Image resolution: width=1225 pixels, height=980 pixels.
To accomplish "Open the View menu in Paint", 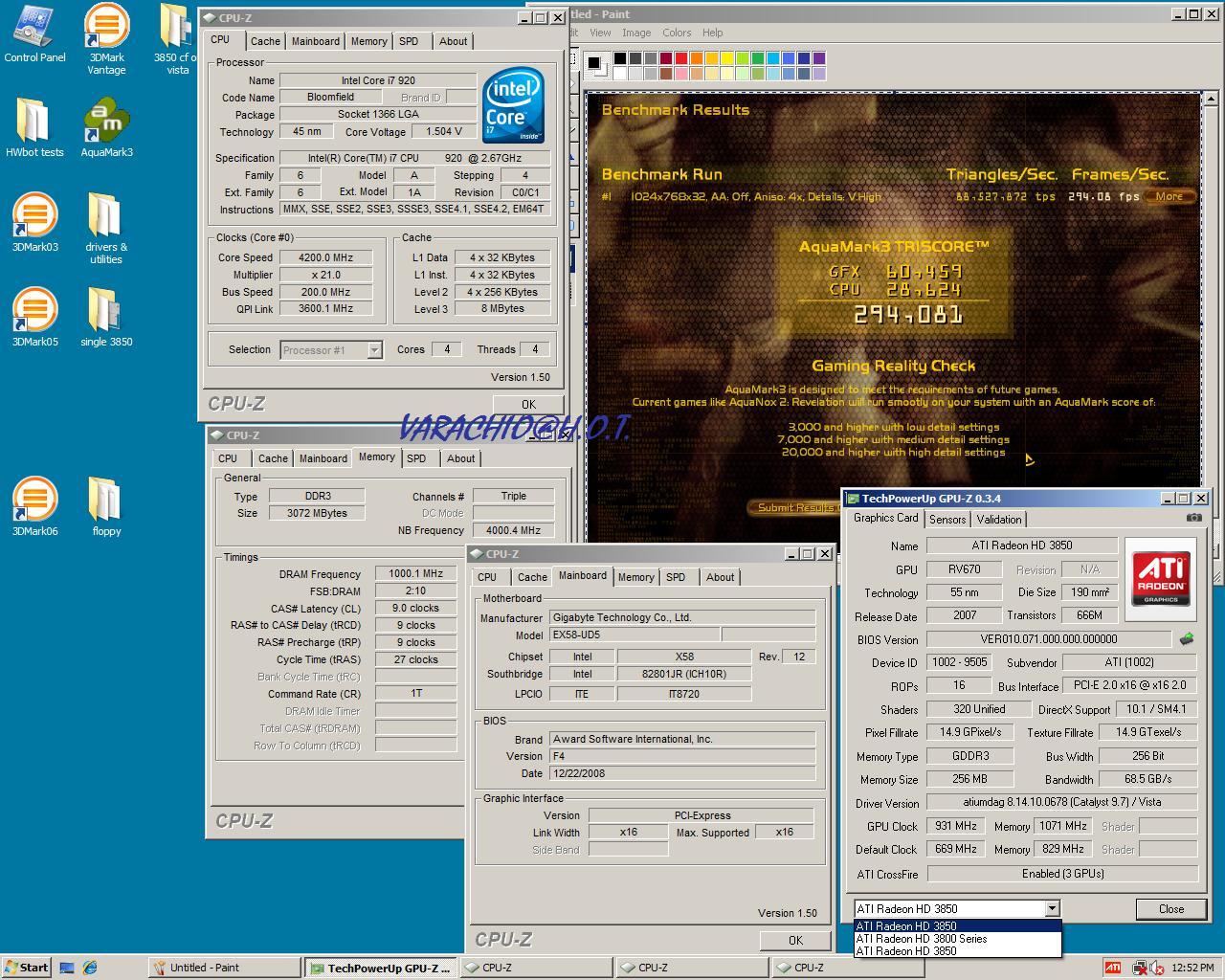I will pyautogui.click(x=600, y=33).
